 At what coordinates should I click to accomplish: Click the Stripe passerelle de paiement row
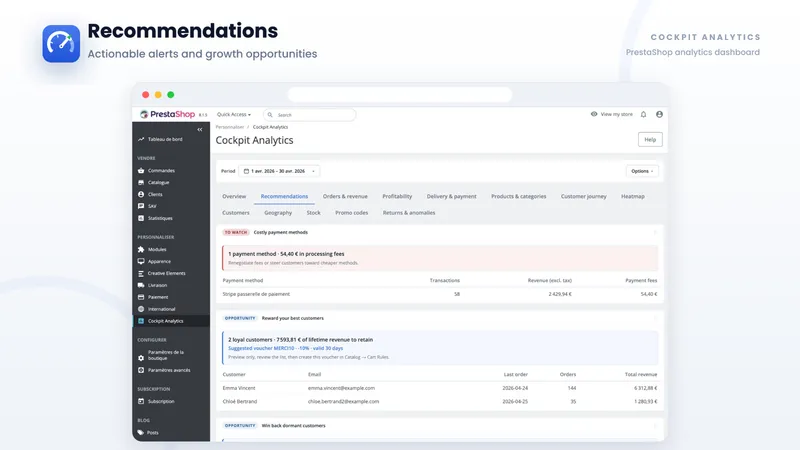(440, 294)
